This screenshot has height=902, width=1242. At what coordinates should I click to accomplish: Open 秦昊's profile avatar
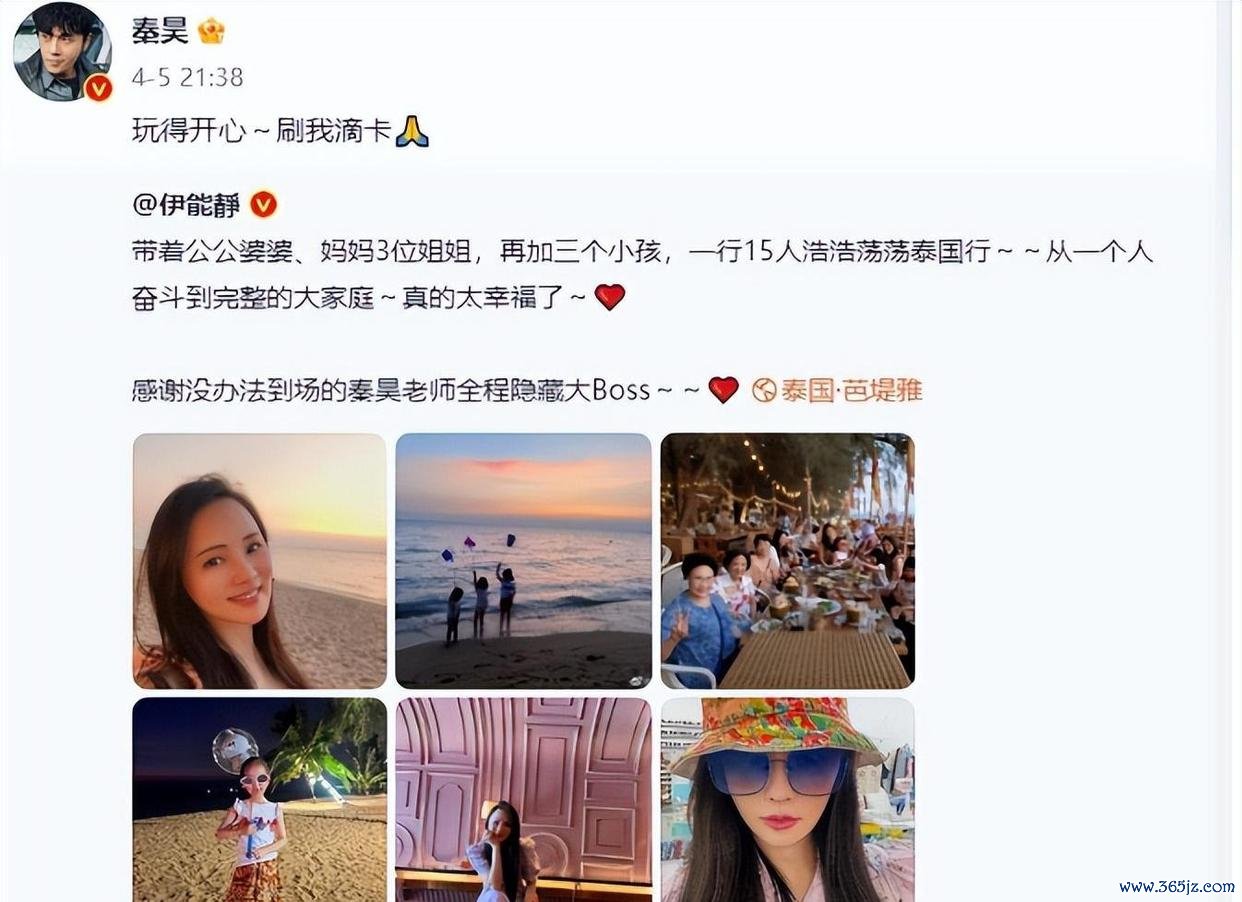tap(62, 52)
